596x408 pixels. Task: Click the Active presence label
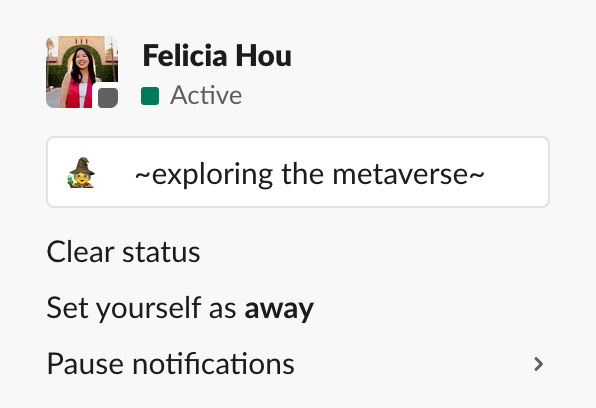(x=206, y=95)
